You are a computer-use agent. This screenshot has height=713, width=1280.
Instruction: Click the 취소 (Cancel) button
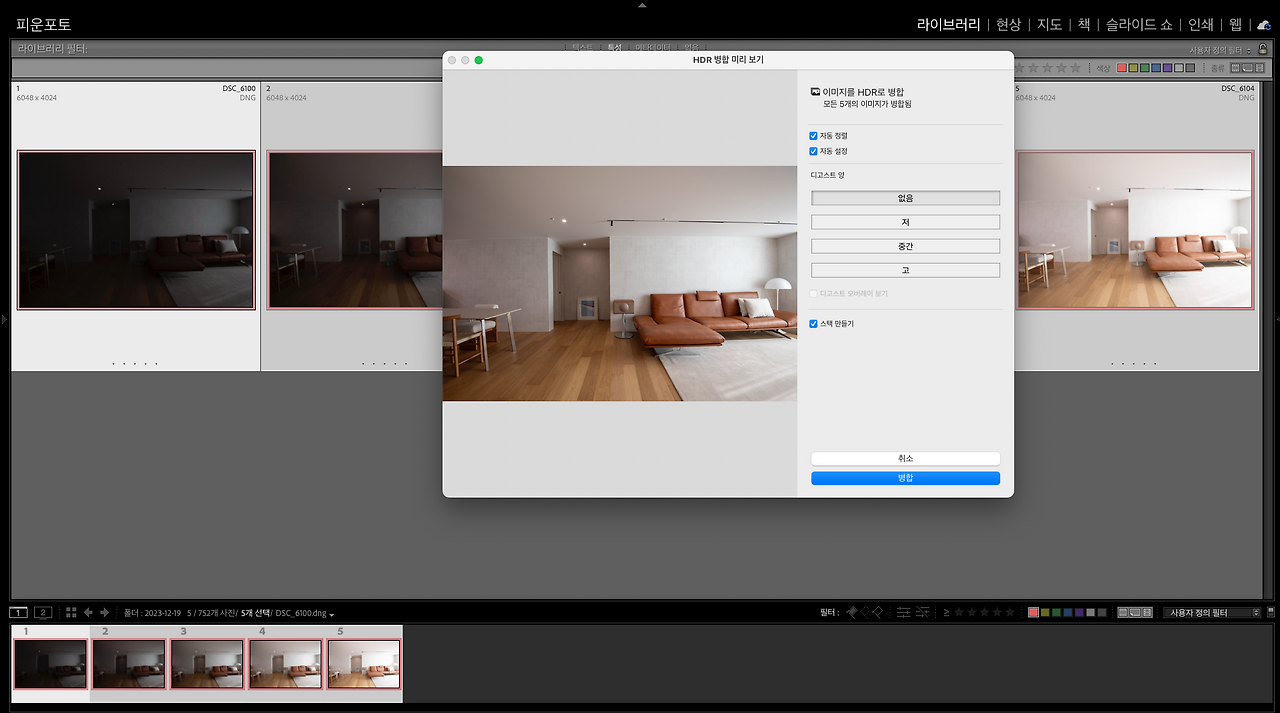[x=905, y=458]
